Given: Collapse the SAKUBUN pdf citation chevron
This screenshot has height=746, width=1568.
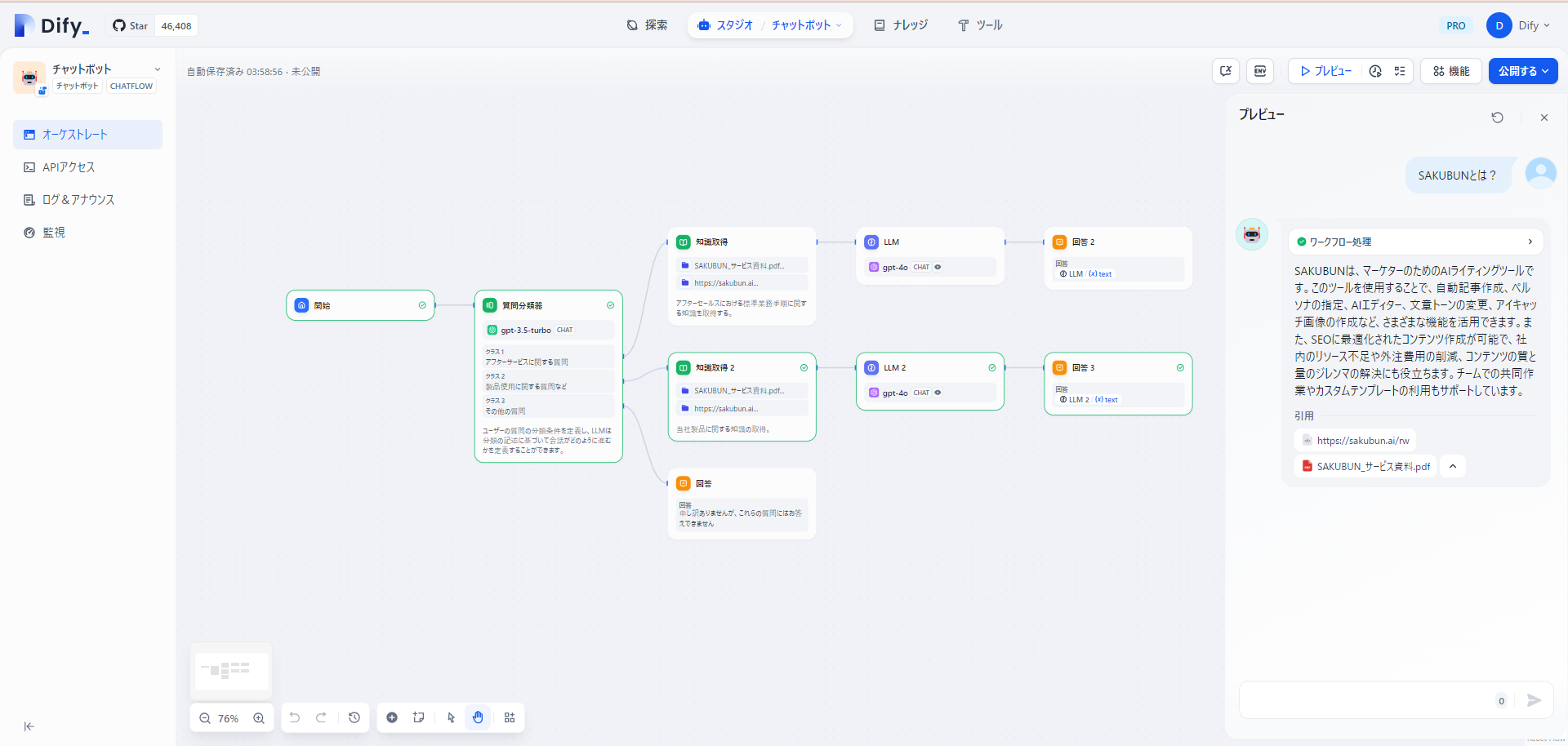Looking at the screenshot, I should pyautogui.click(x=1453, y=466).
